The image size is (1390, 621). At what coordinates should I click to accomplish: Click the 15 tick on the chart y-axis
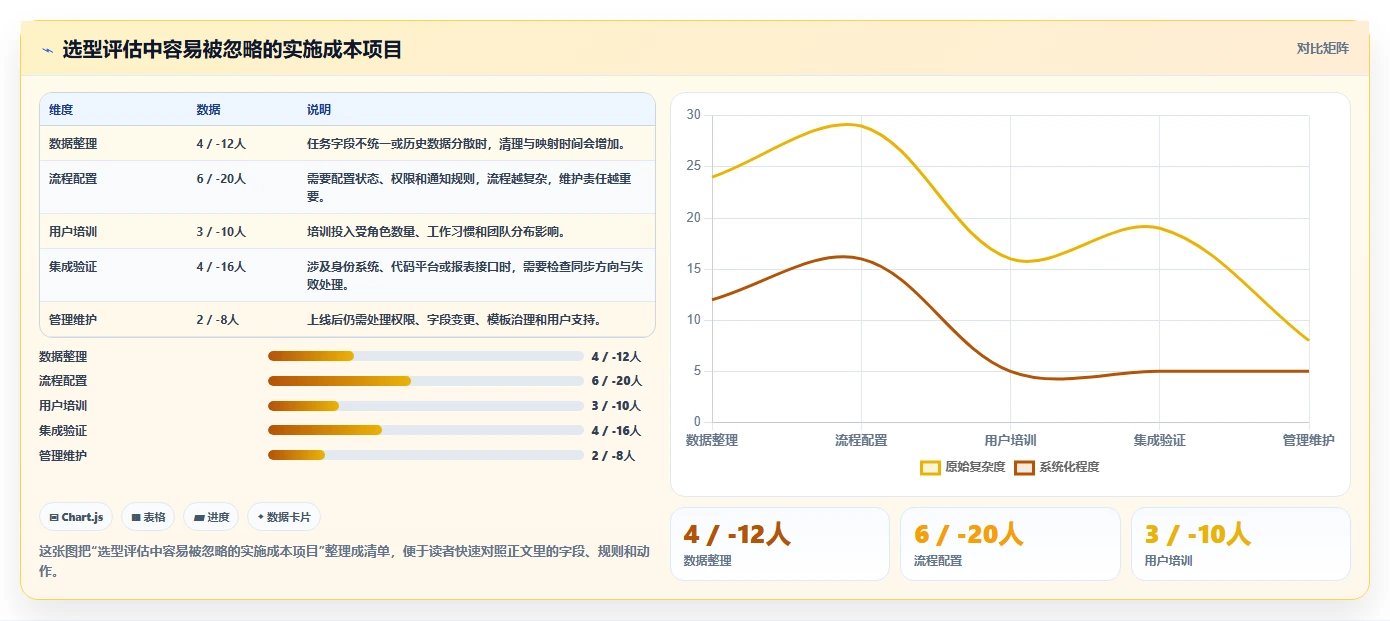694,269
